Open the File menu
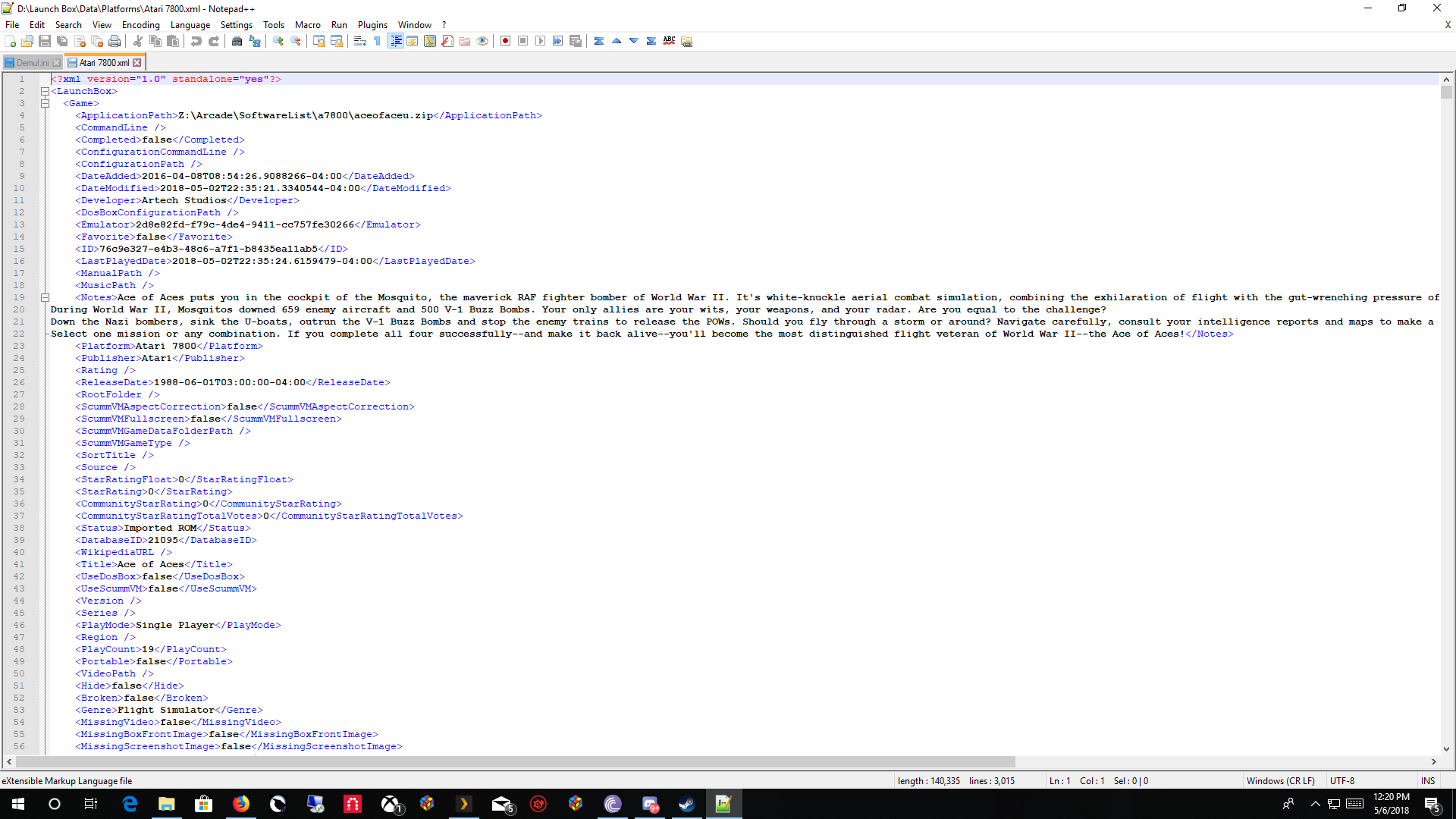Image resolution: width=1456 pixels, height=819 pixels. [12, 24]
